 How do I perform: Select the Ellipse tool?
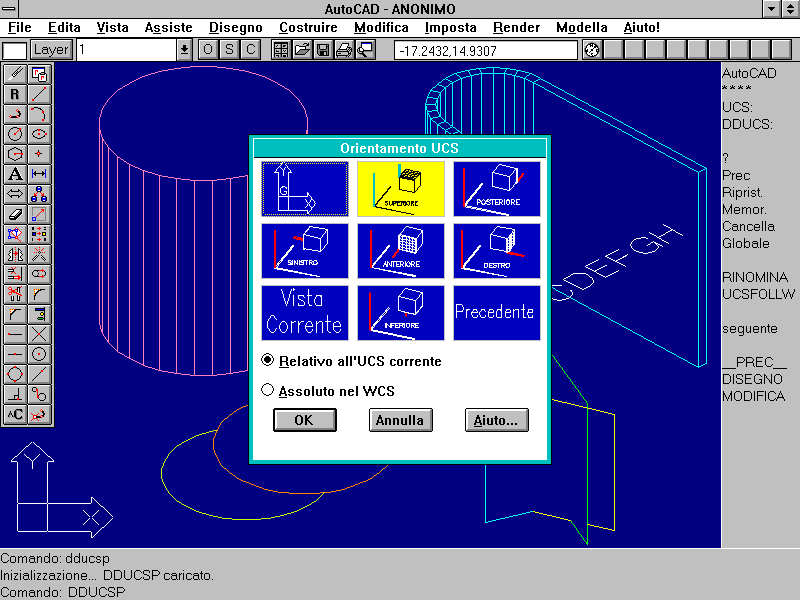point(39,134)
